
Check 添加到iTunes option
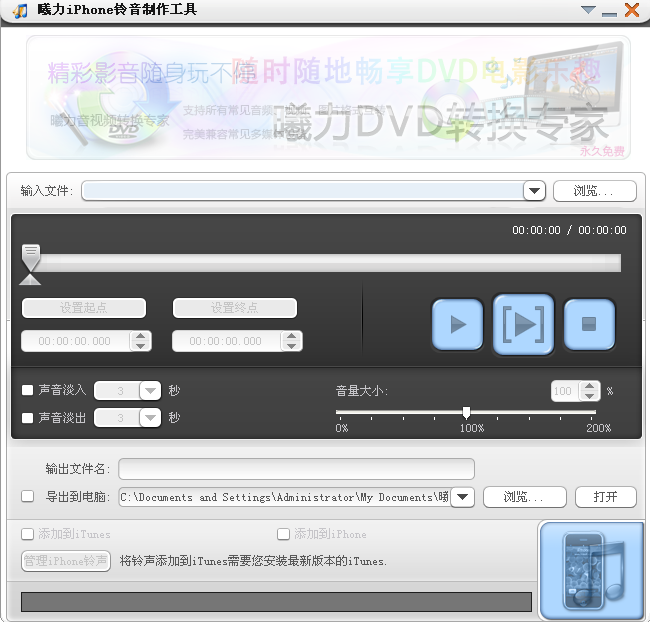[27, 534]
